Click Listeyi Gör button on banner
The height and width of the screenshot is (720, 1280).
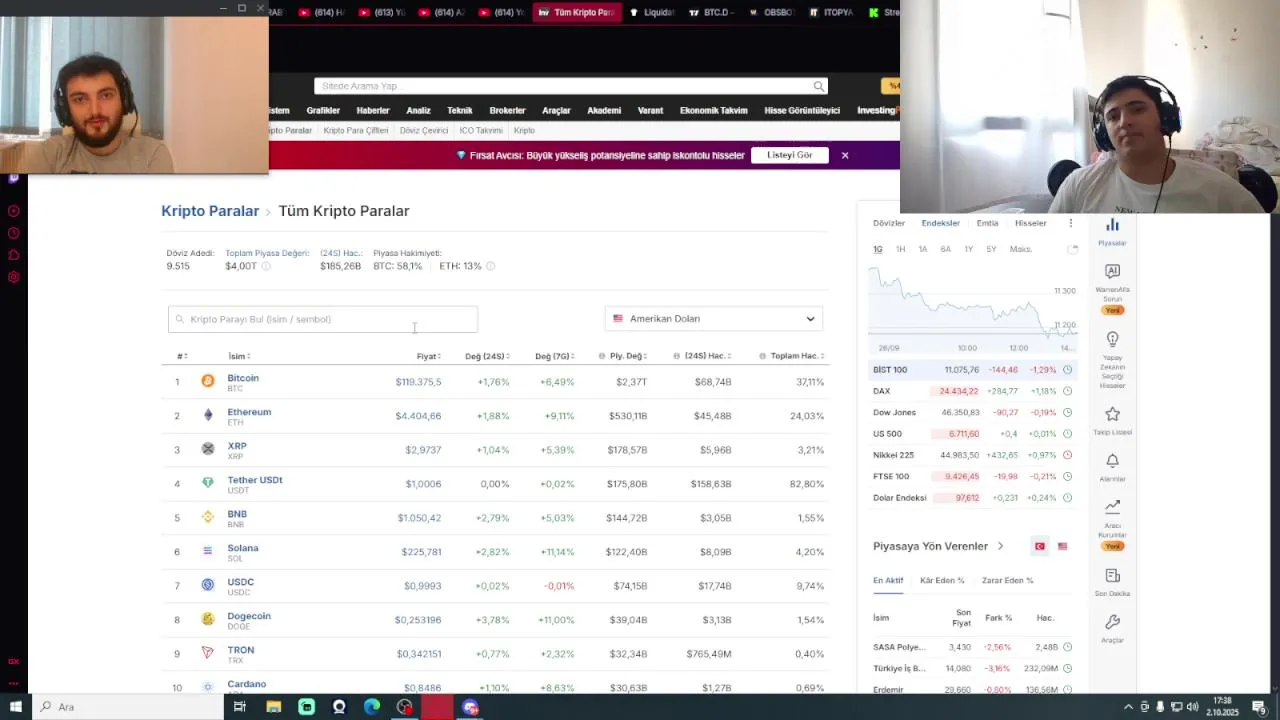pos(790,155)
